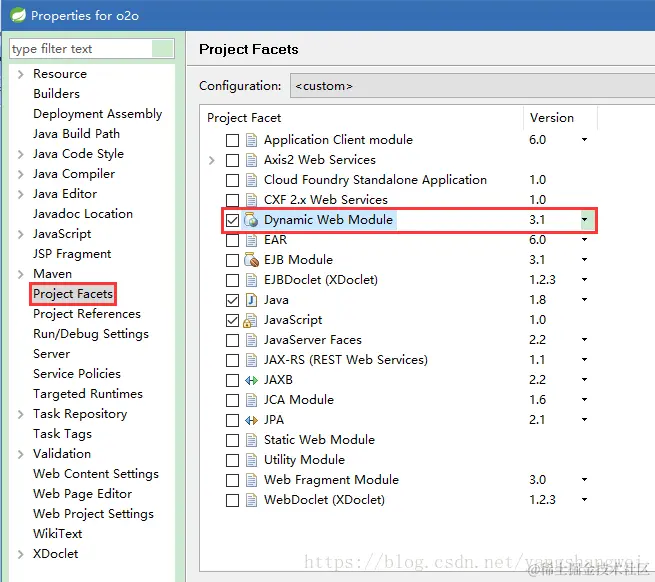Enable the Static Web Module checkbox
Image resolution: width=655 pixels, height=582 pixels.
232,440
